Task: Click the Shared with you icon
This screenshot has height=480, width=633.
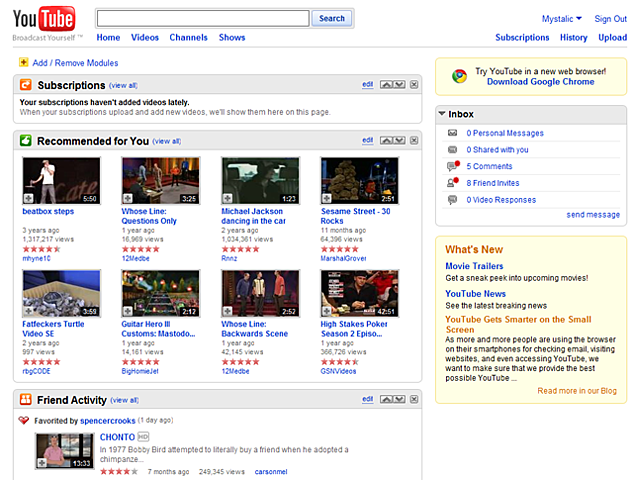Action: (x=453, y=149)
